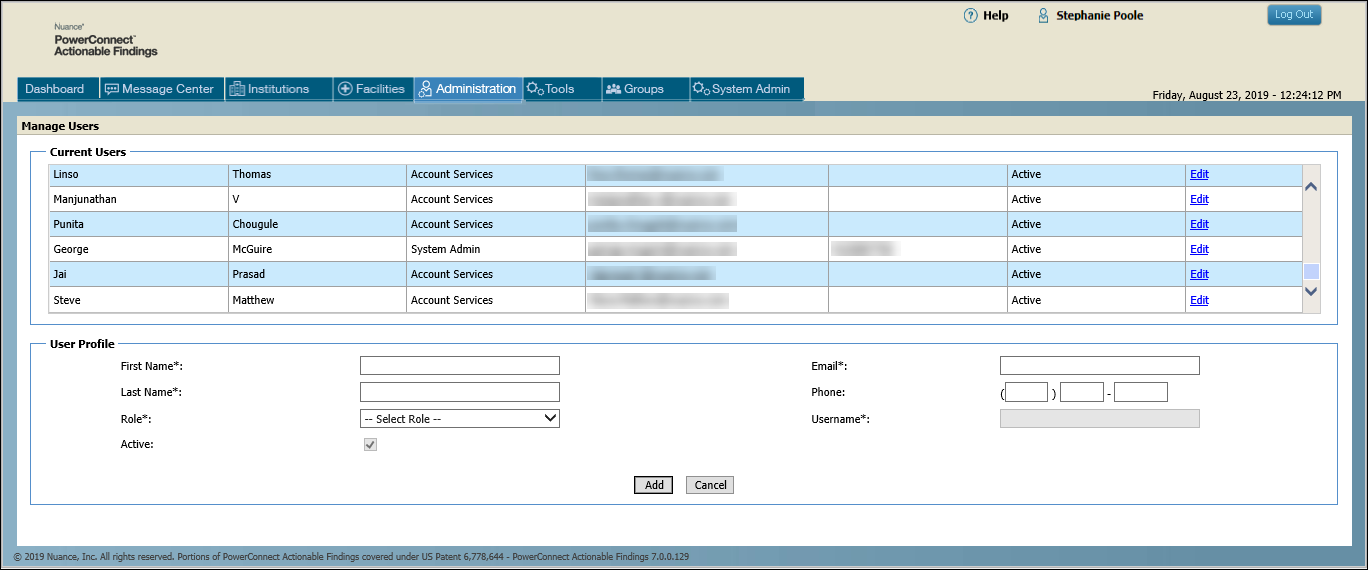Select the Linso first name cell
This screenshot has height=570, width=1368.
[x=139, y=174]
